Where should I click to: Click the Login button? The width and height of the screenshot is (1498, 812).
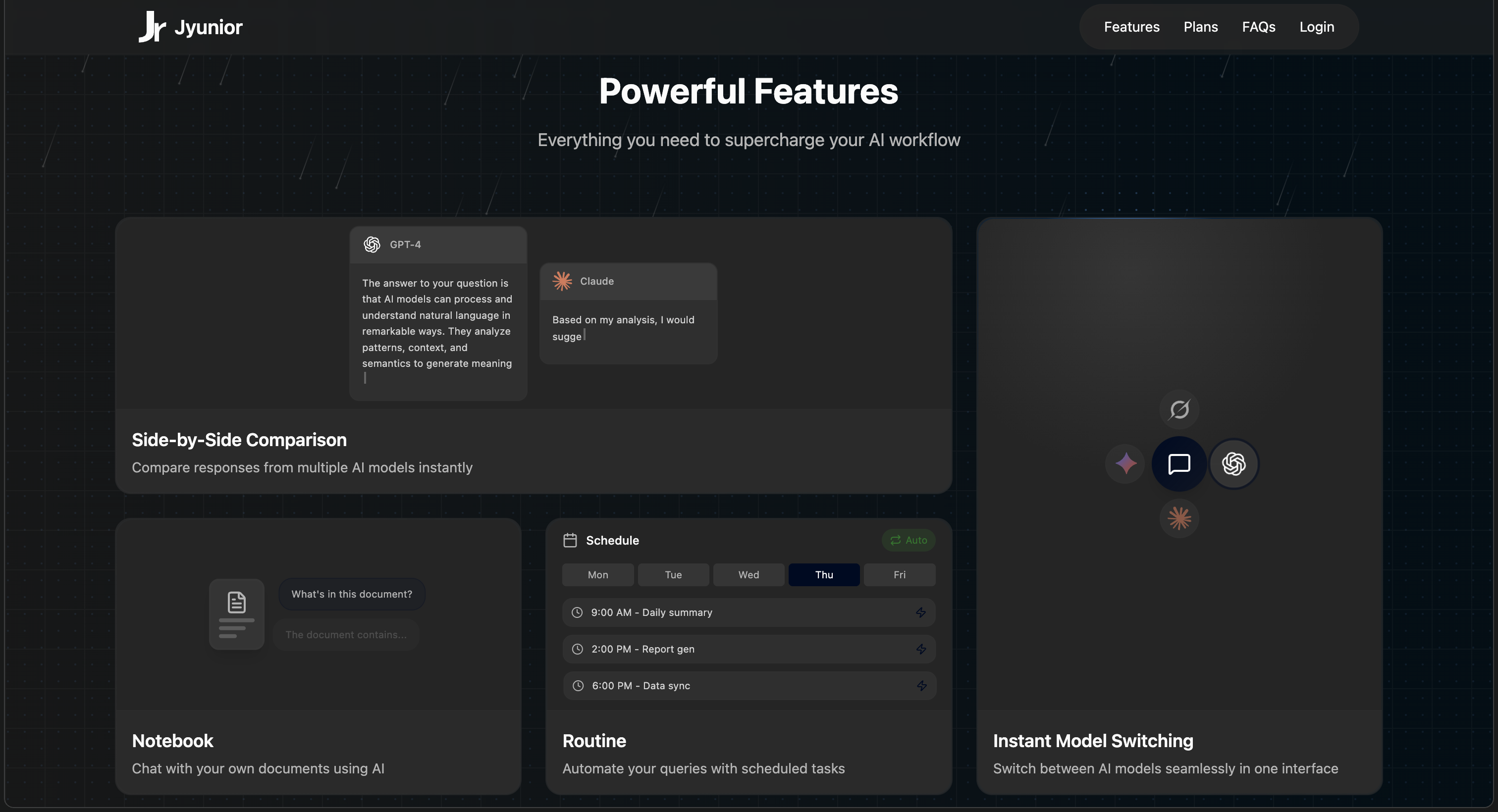click(1317, 26)
